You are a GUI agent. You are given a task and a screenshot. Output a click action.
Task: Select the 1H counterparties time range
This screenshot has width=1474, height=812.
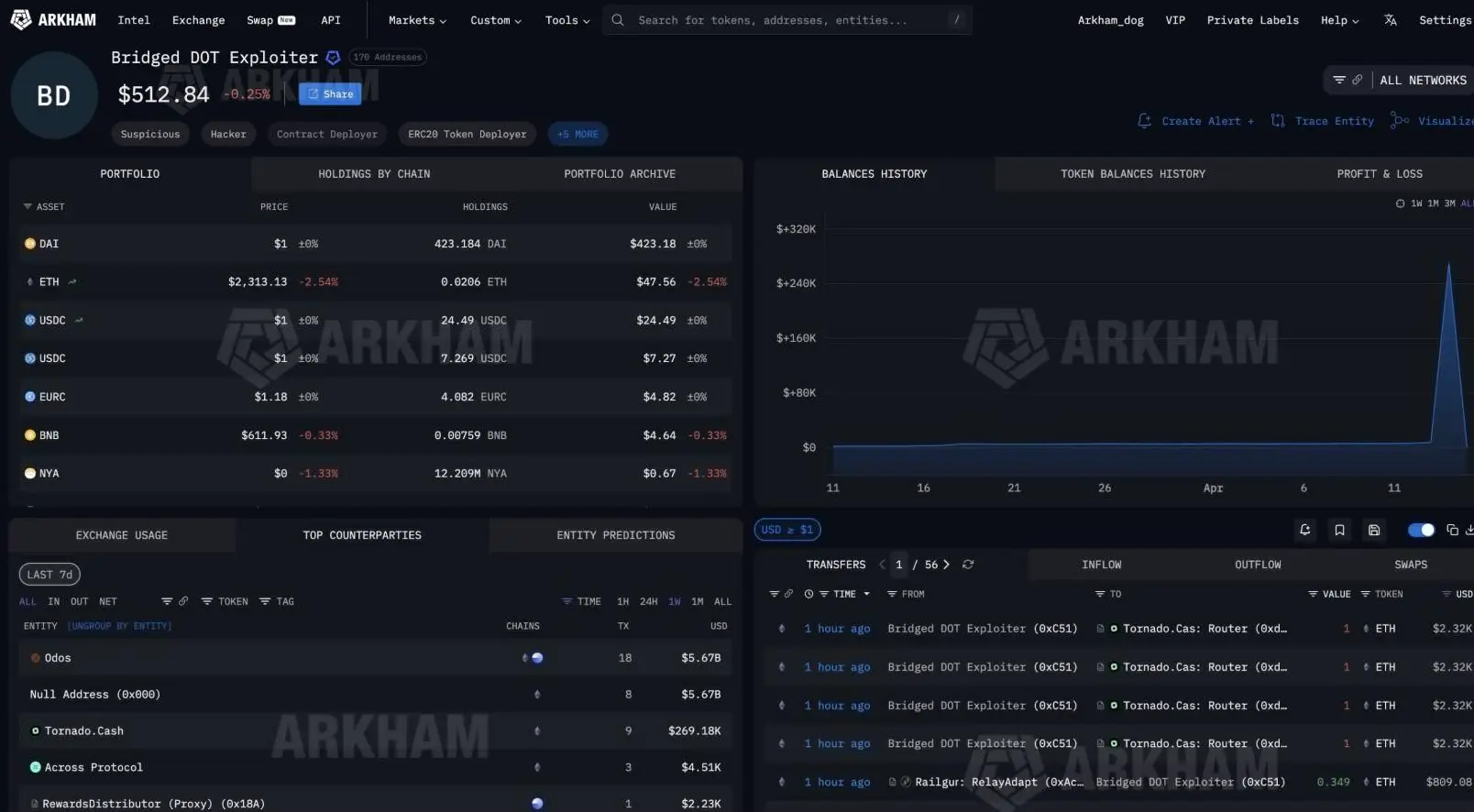(x=623, y=601)
